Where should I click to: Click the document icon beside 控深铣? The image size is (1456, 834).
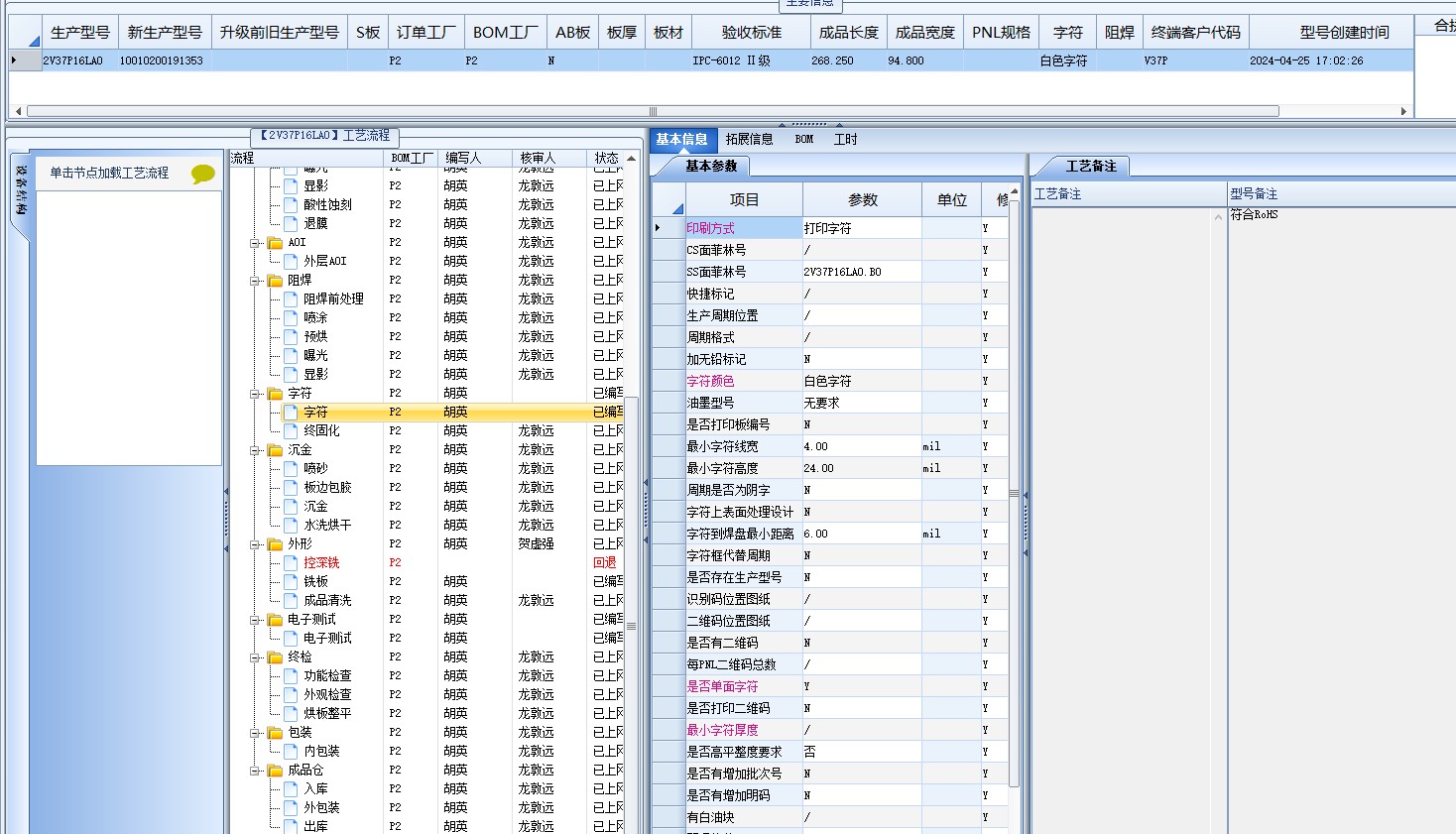[291, 563]
